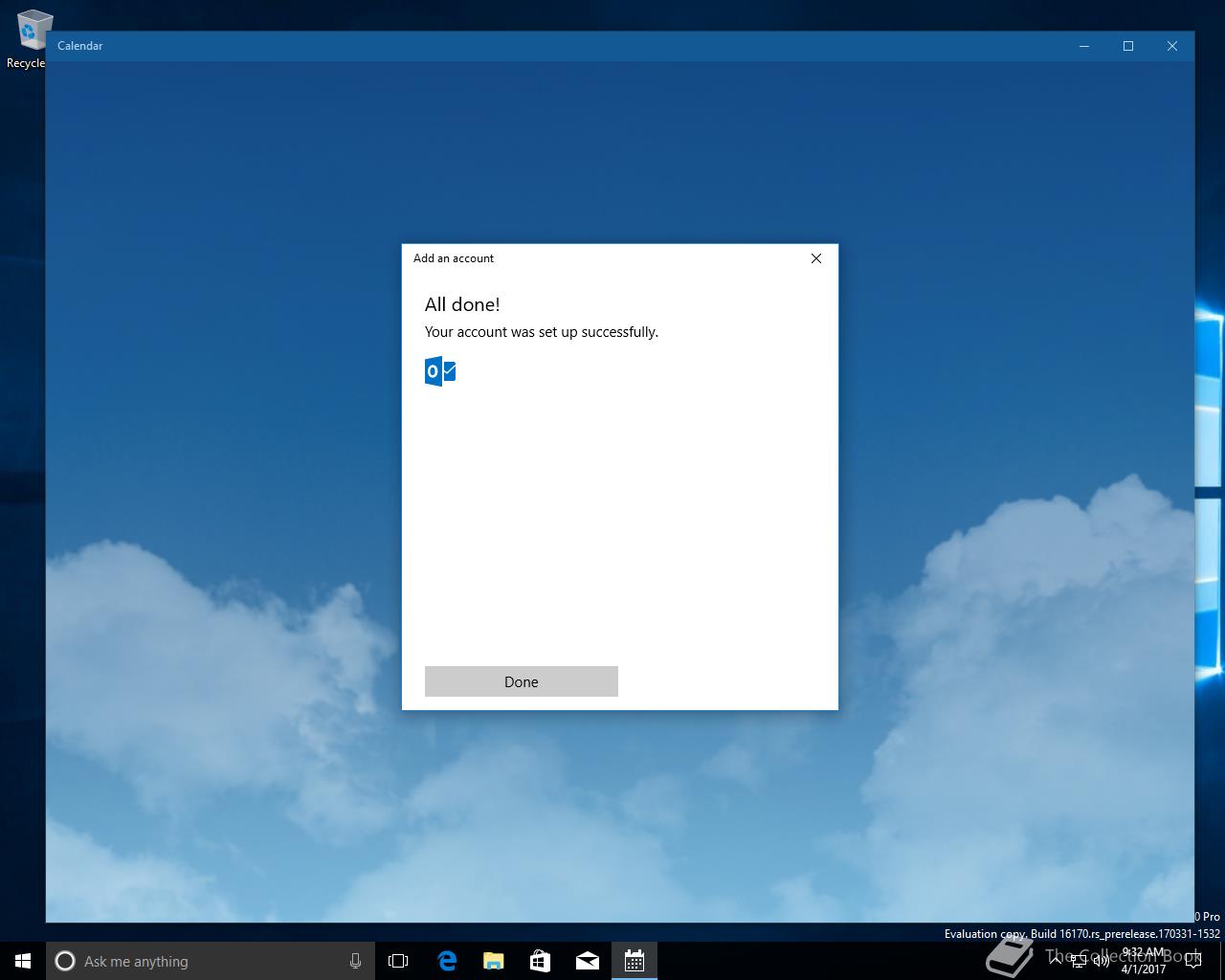The height and width of the screenshot is (980, 1225).
Task: Click 'Your account was set up successfully.' text
Action: pyautogui.click(x=542, y=332)
